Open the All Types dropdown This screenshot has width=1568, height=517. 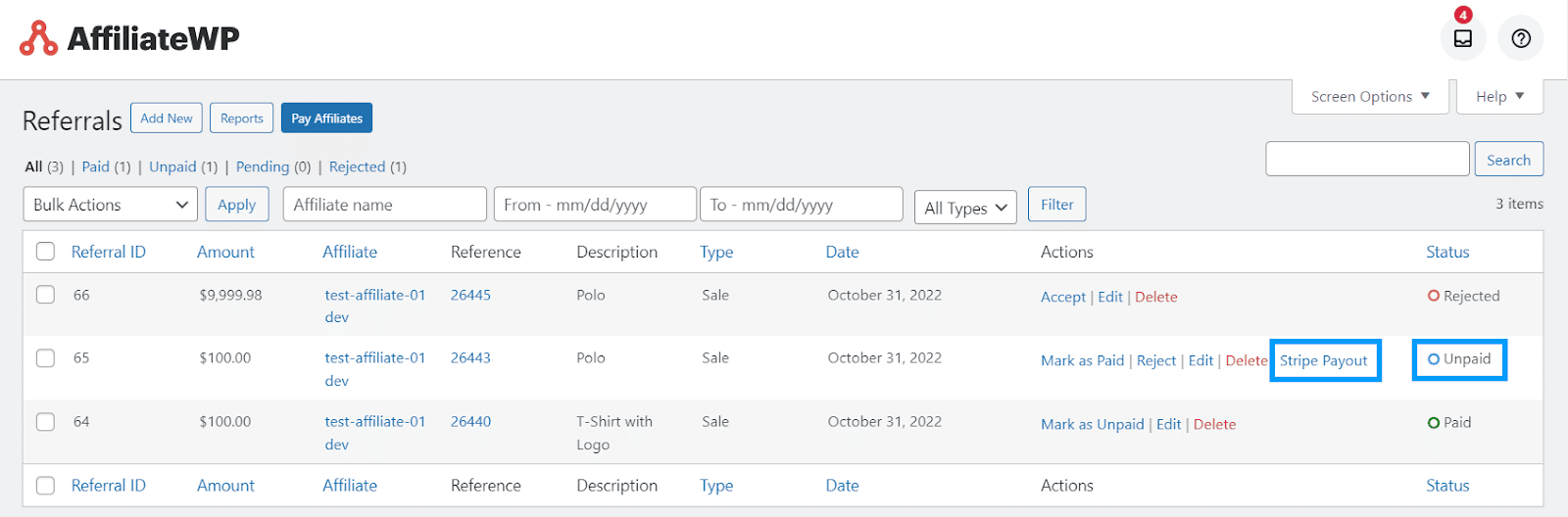coord(965,208)
